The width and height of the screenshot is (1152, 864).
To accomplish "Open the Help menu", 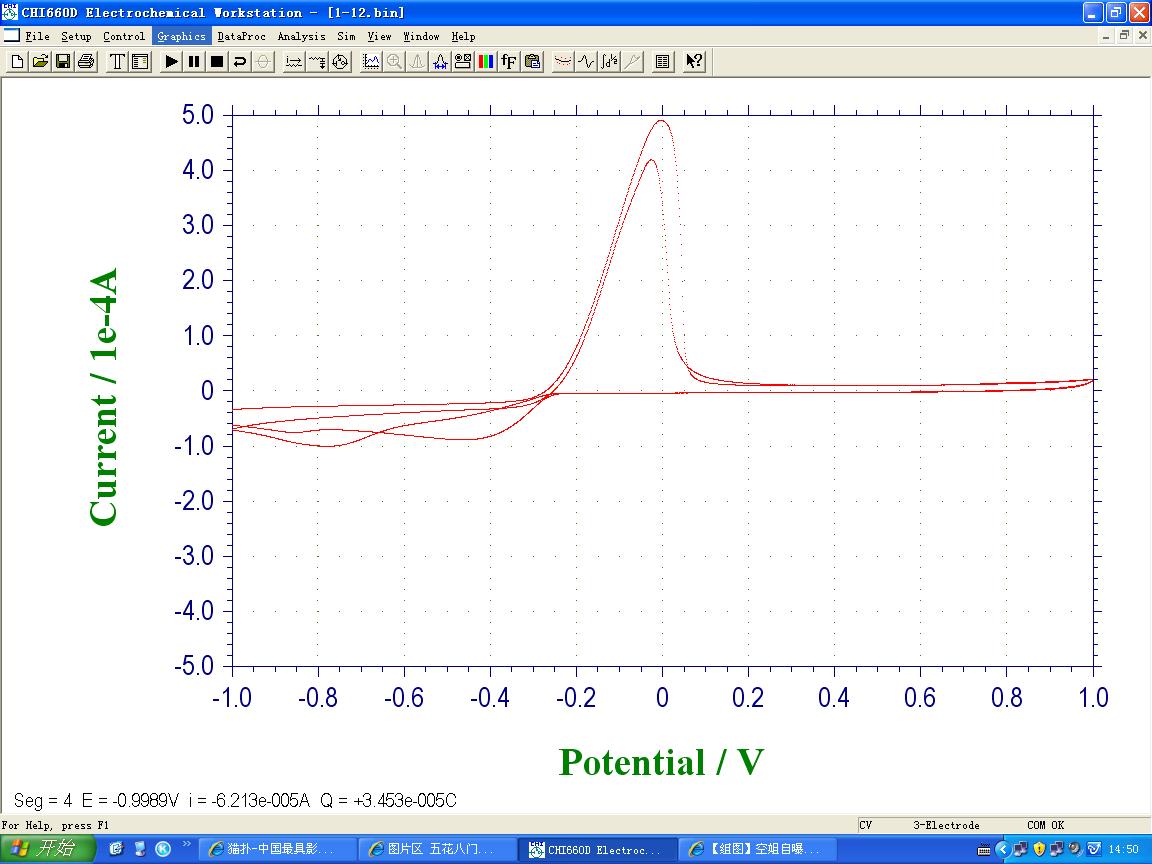I will (x=463, y=36).
